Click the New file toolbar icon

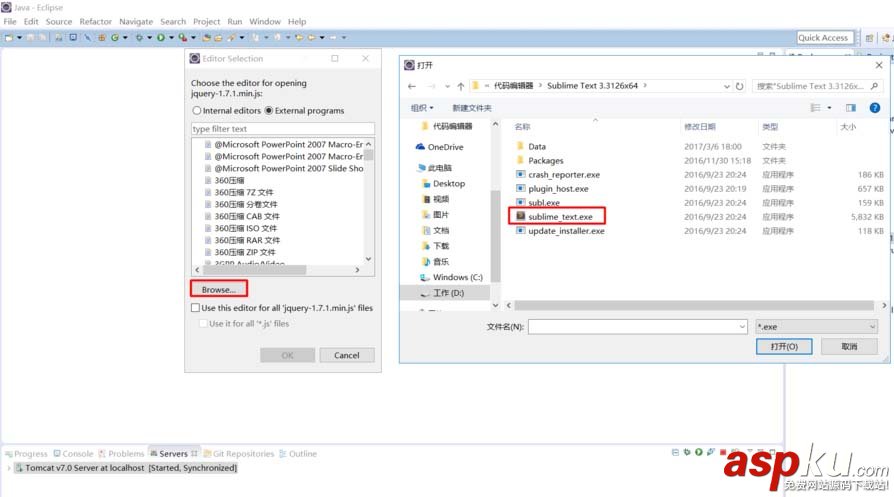9,38
